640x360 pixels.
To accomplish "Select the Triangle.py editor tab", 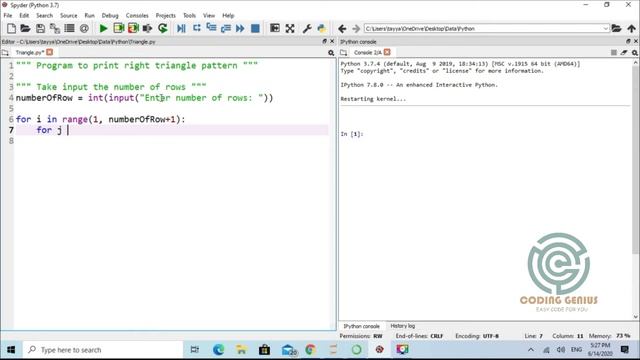I will [30, 52].
